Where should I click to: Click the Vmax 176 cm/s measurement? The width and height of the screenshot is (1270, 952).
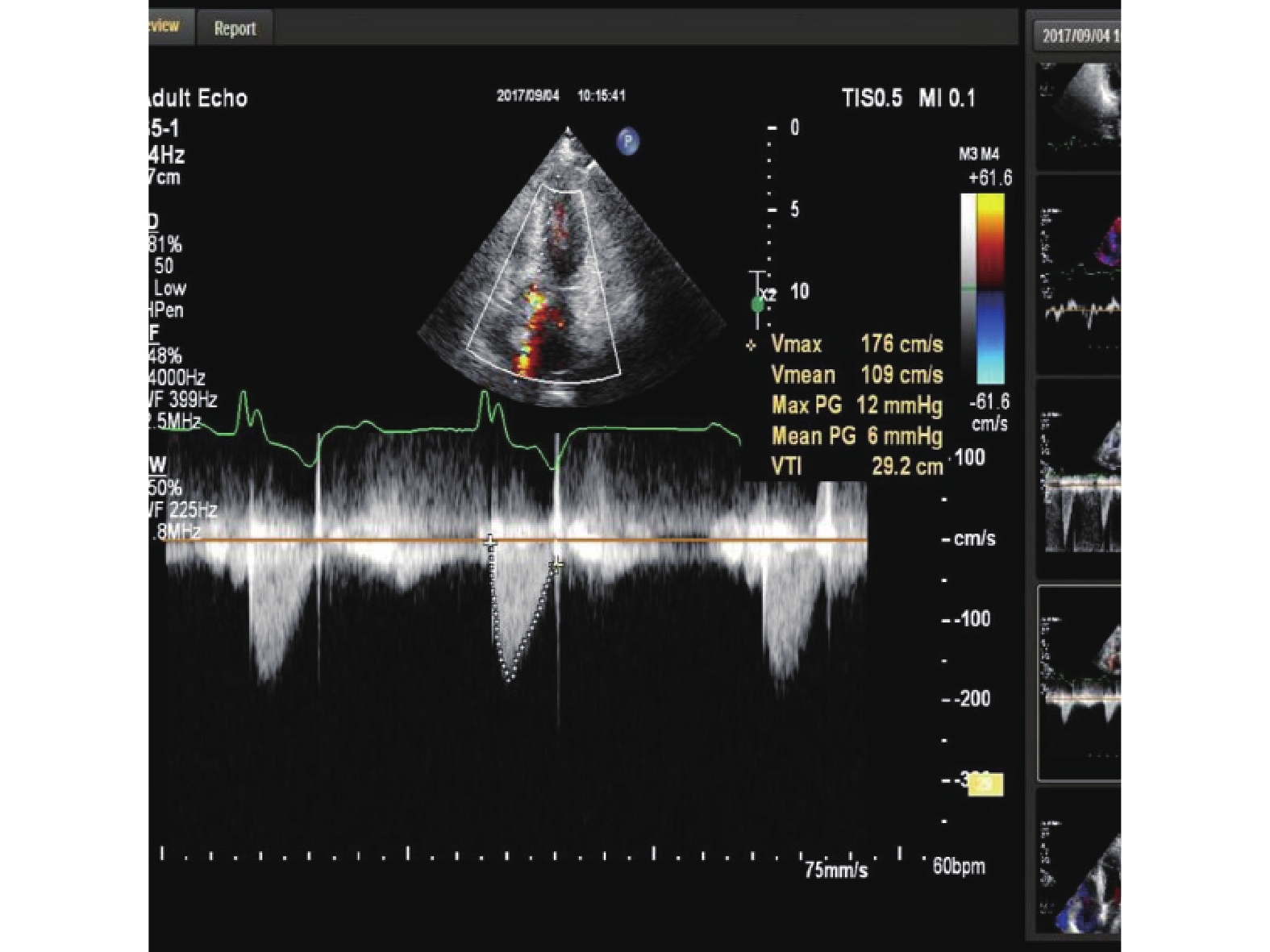[856, 344]
